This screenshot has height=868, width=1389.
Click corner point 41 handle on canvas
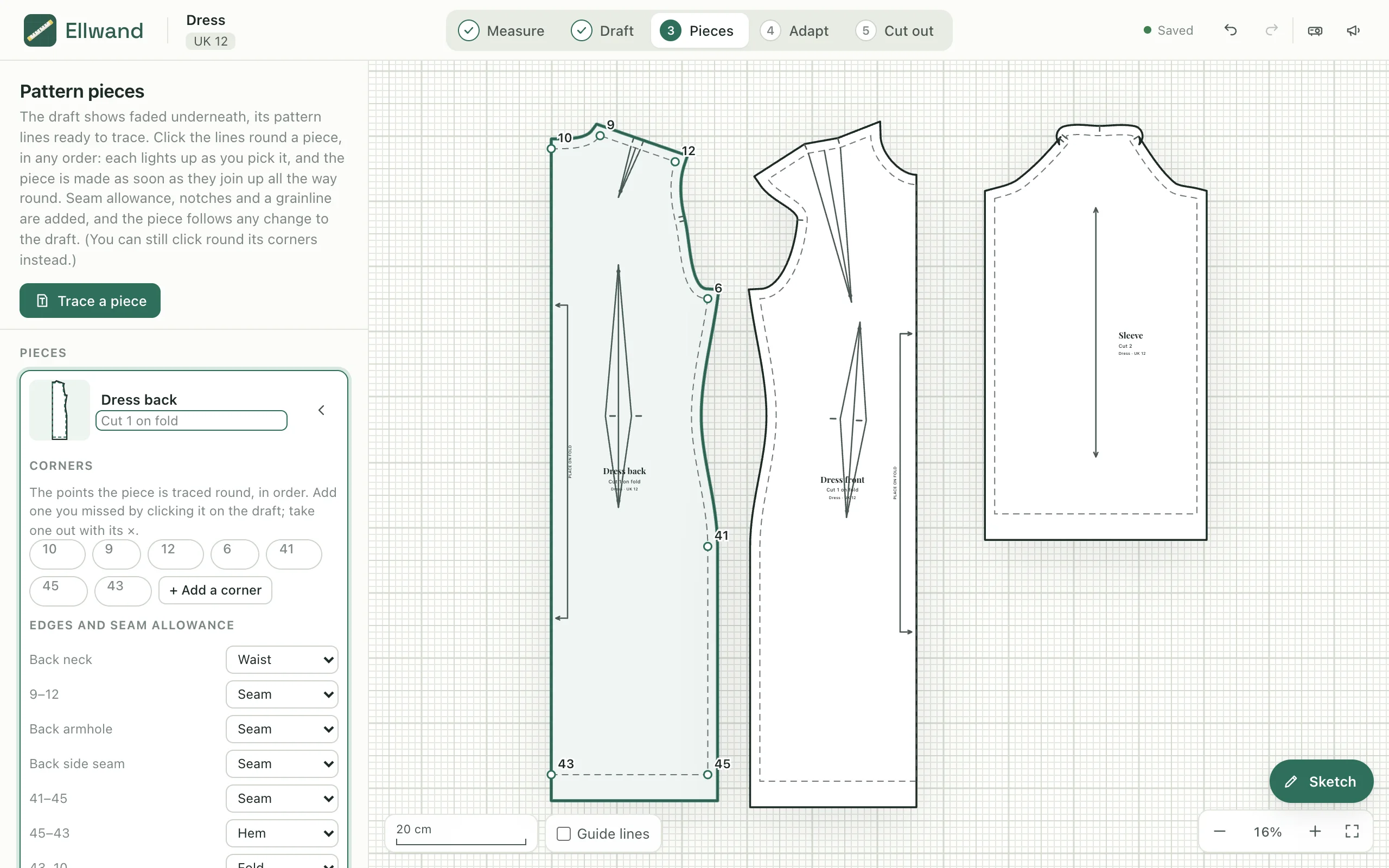708,546
